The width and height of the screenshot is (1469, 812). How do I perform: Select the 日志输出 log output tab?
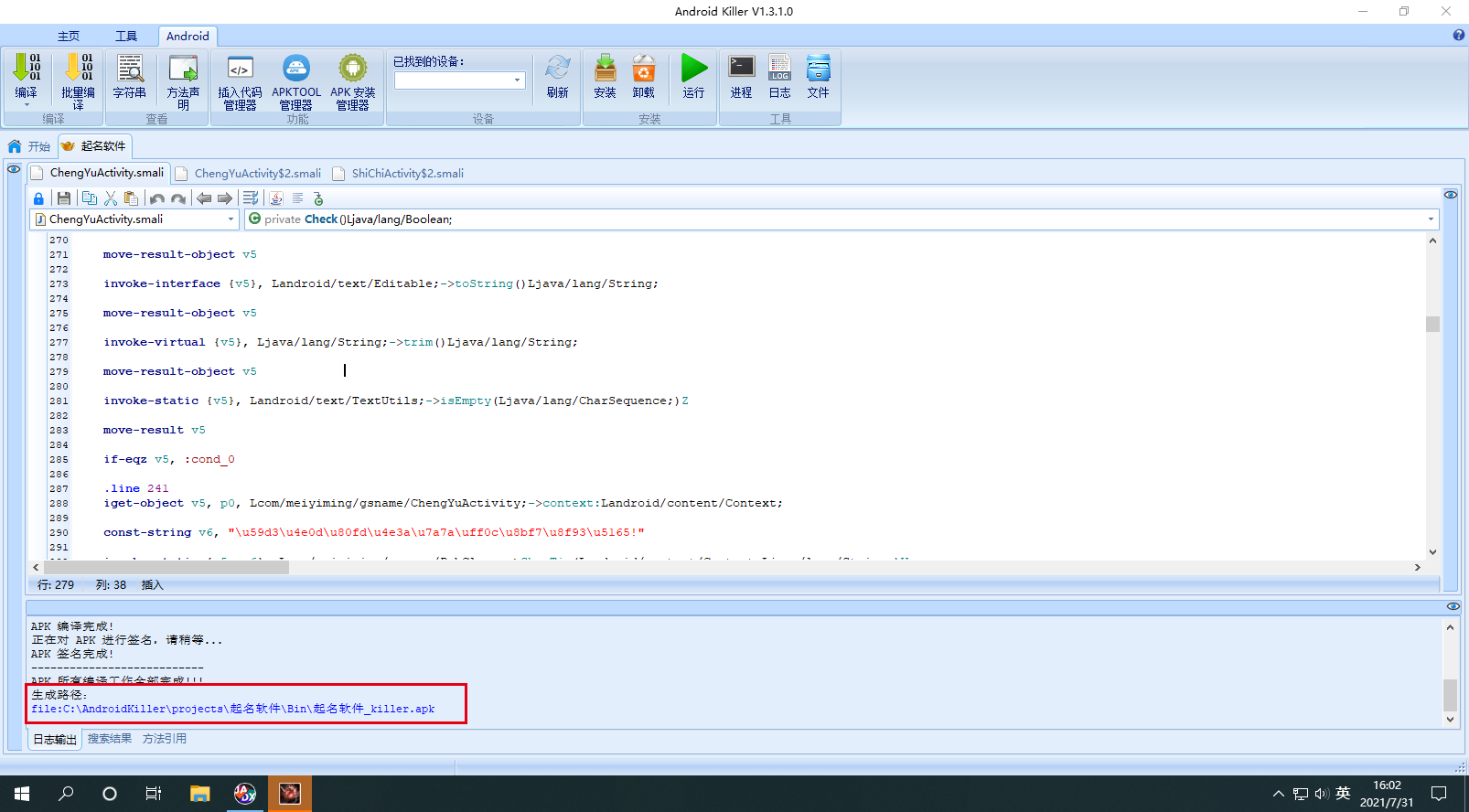coord(55,739)
